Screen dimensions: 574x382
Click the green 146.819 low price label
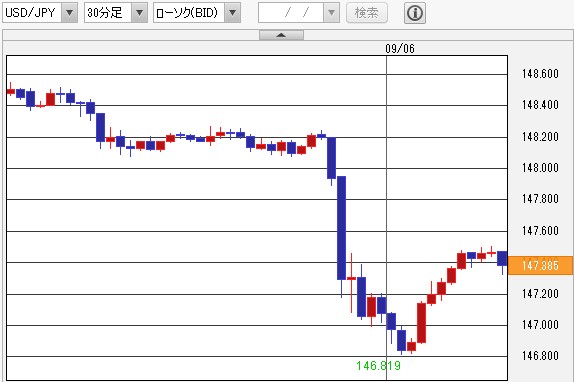pyautogui.click(x=379, y=365)
